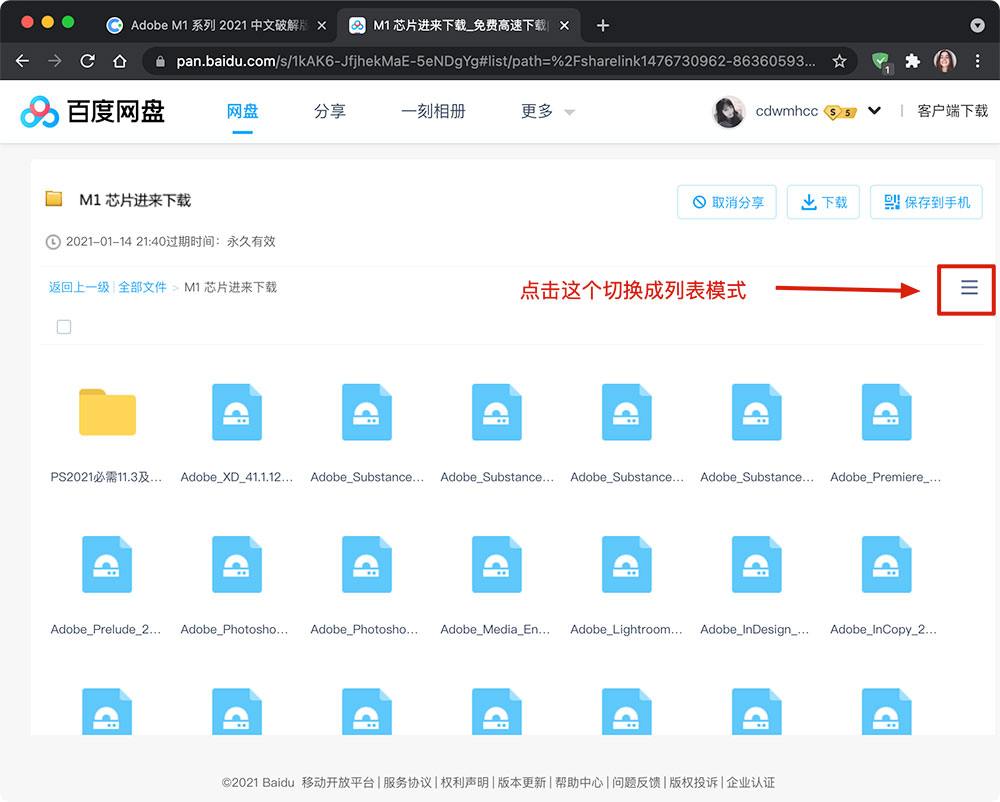
Task: Select the Adobe_Prelude_2 file icon
Action: pos(107,564)
